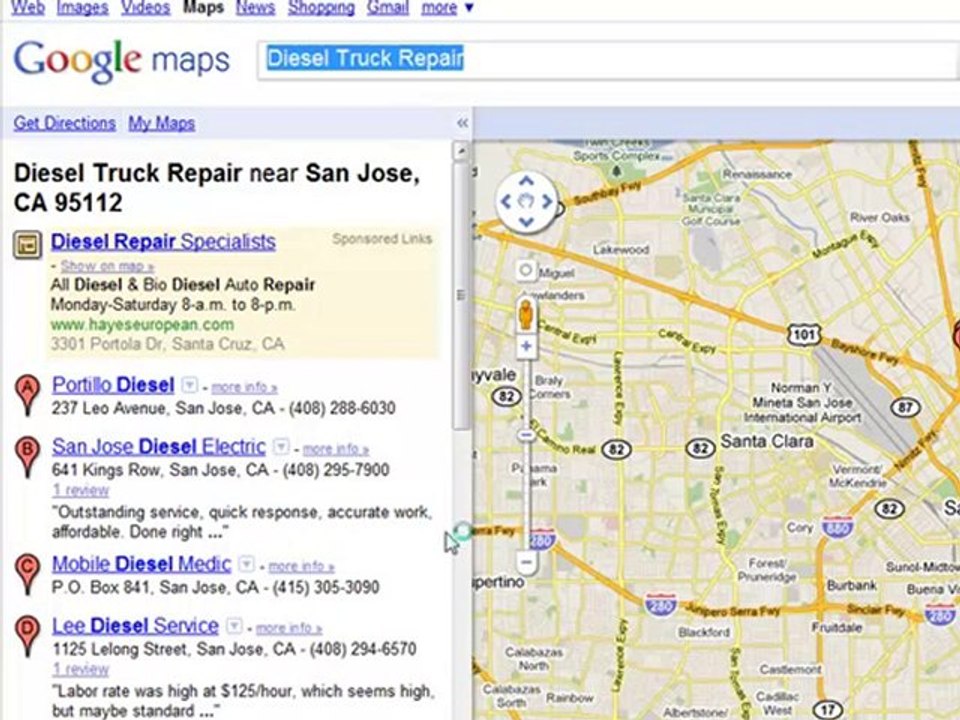Go to the Shopping tab
The height and width of the screenshot is (720, 960).
[x=321, y=7]
